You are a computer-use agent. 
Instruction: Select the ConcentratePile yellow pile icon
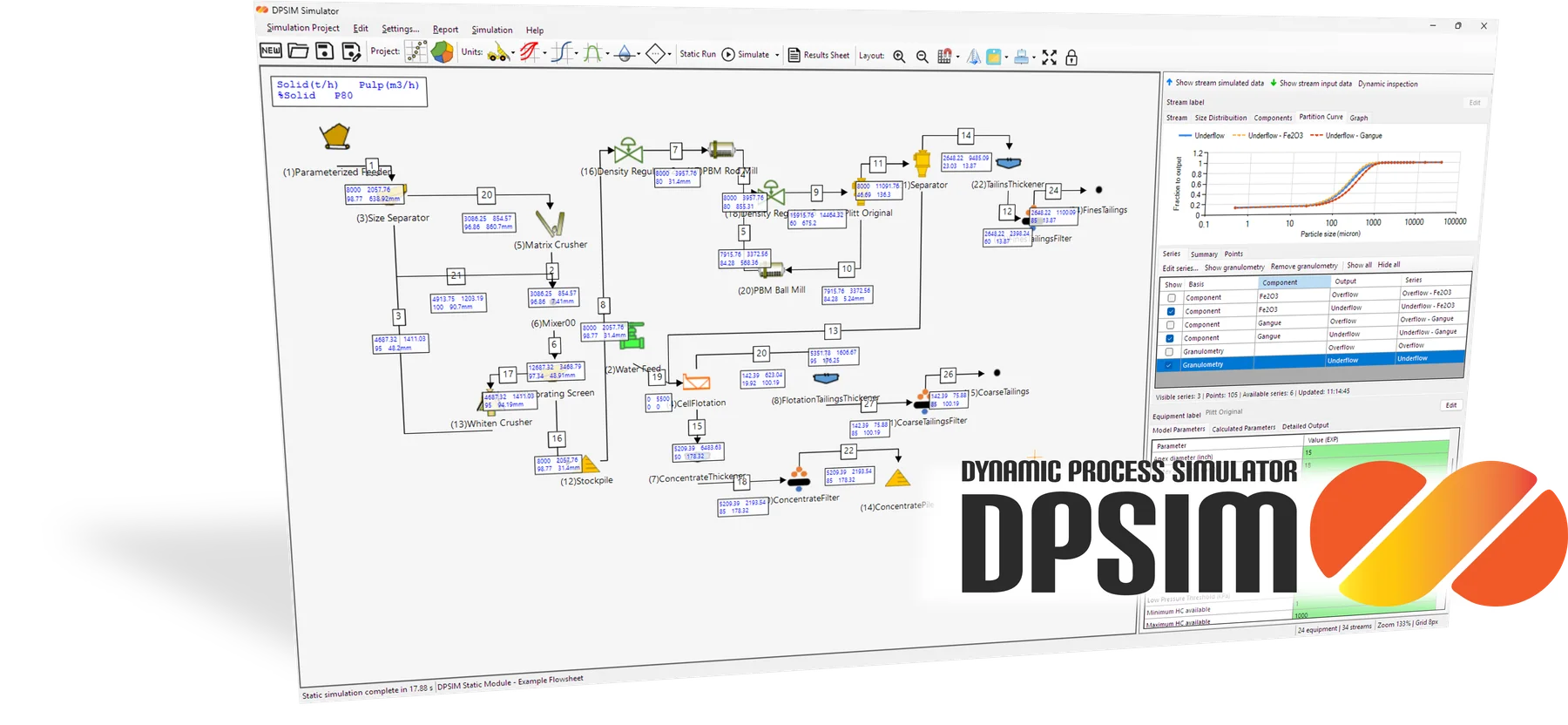point(897,478)
